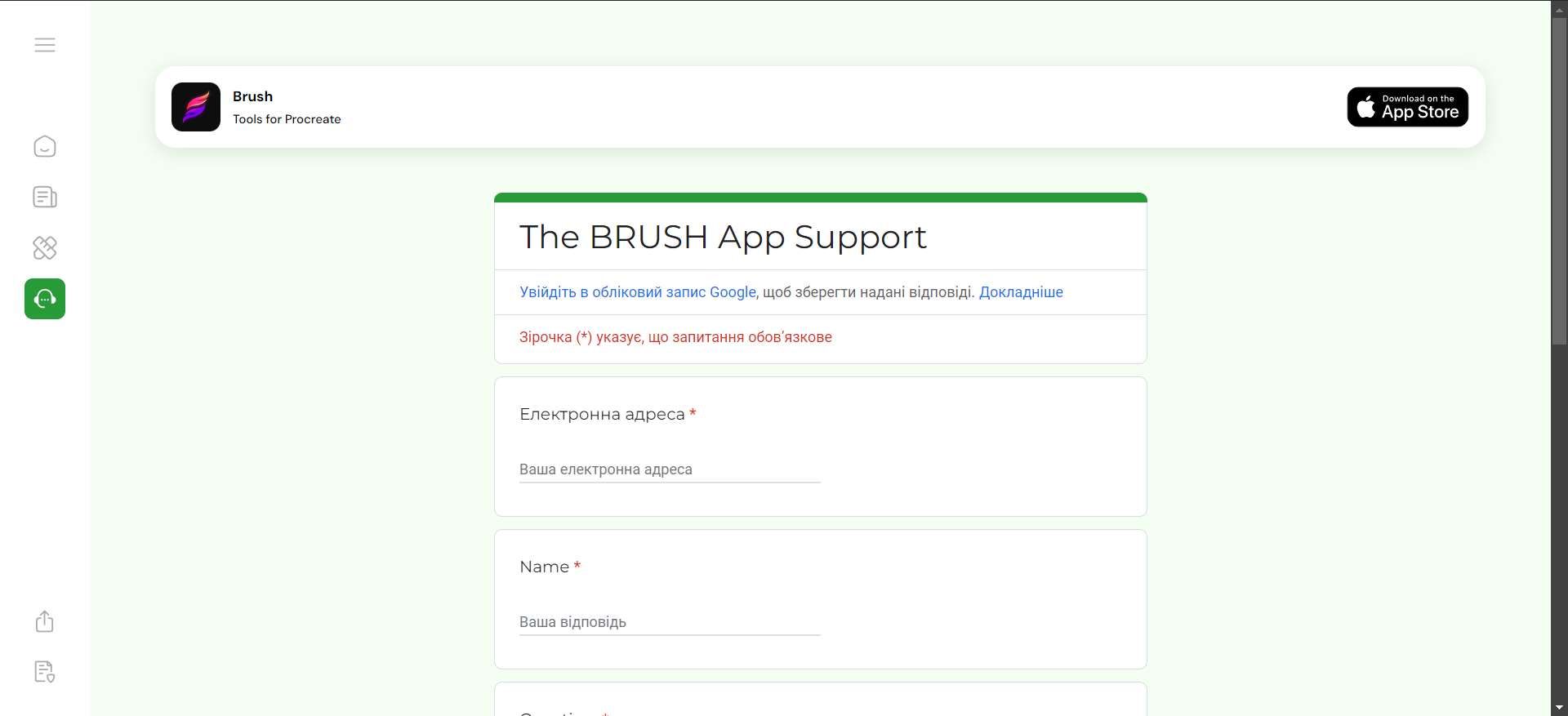Open the Докладніше link
Image resolution: width=1568 pixels, height=716 pixels.
1021,292
